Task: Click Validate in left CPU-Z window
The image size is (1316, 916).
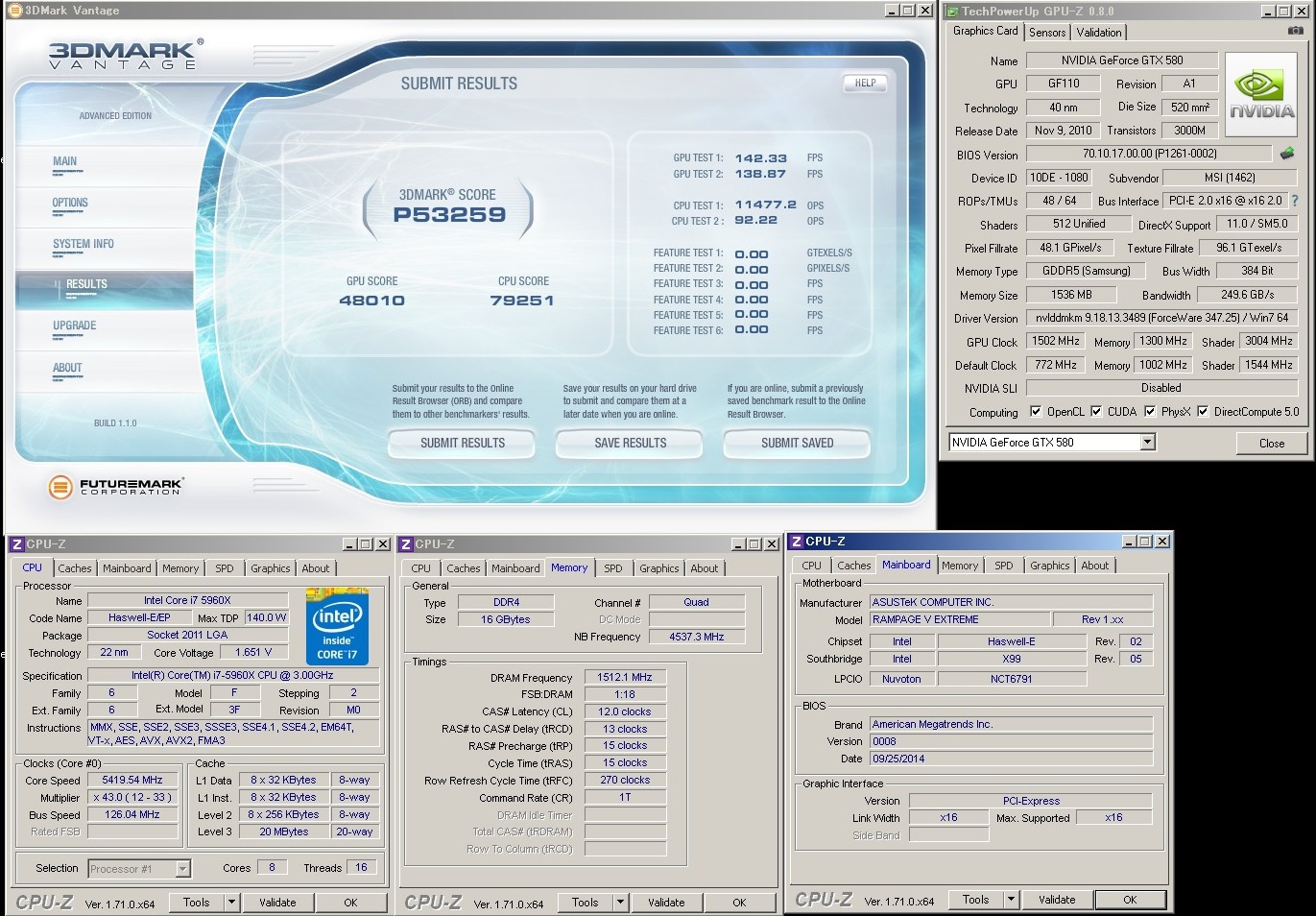Action: pyautogui.click(x=277, y=903)
